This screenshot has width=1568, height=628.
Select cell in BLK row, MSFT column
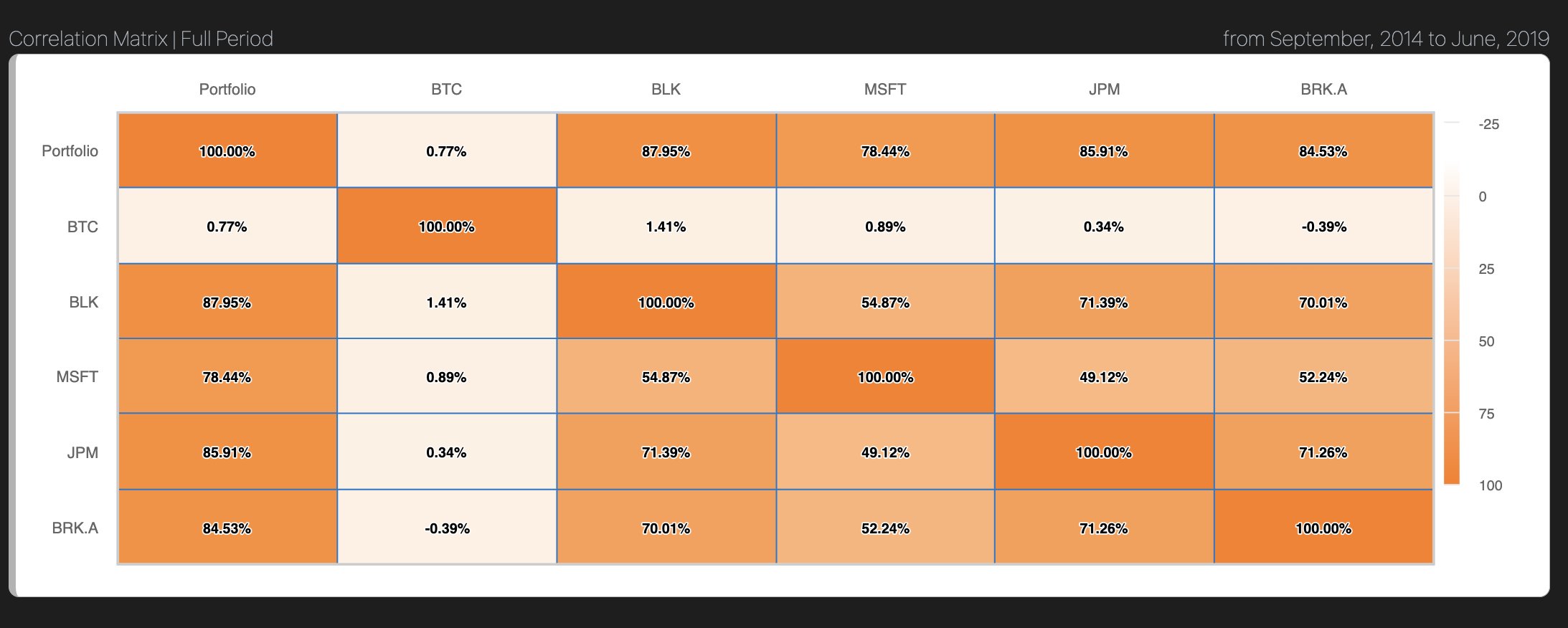885,303
